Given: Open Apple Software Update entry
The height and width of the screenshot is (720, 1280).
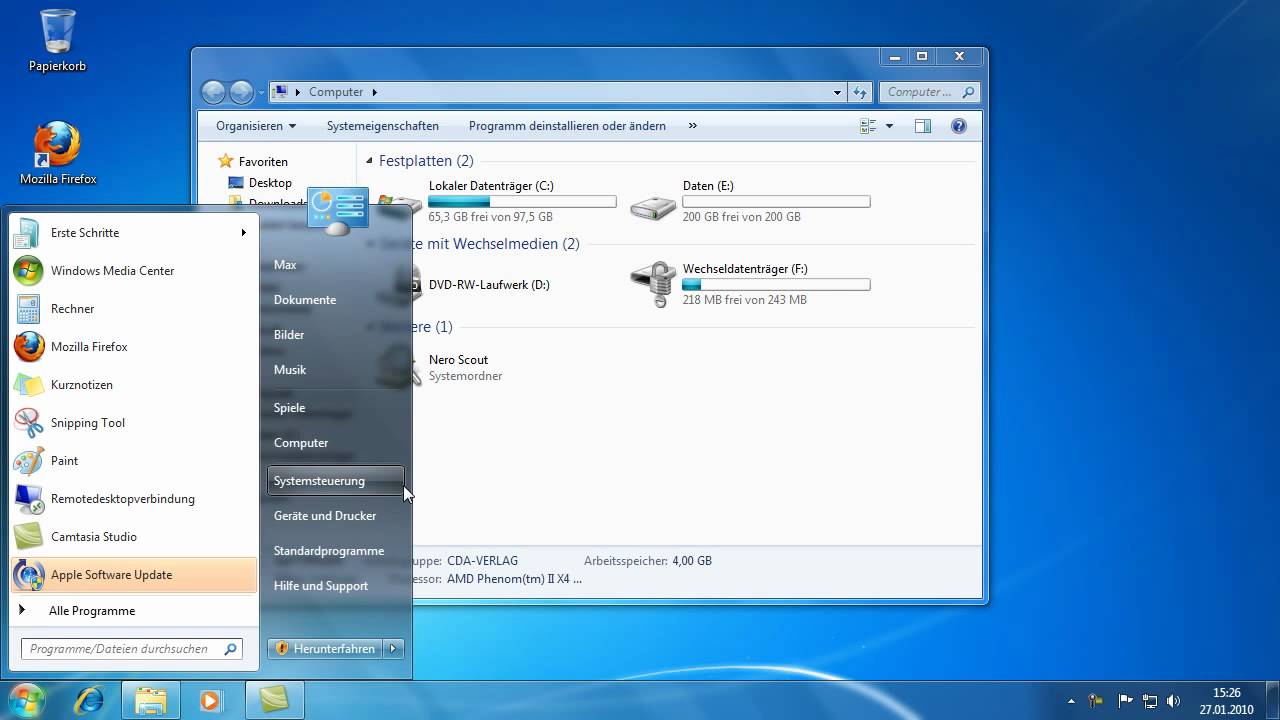Looking at the screenshot, I should pyautogui.click(x=133, y=575).
